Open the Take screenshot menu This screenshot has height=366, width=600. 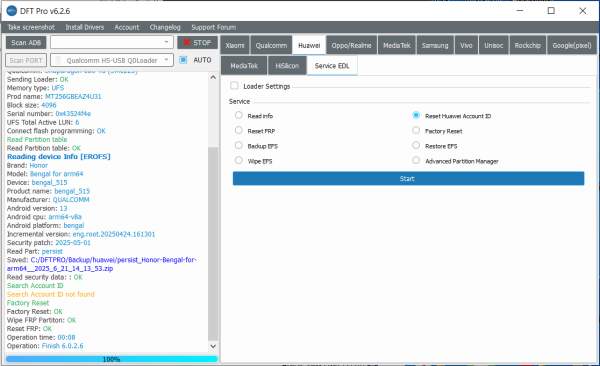(x=31, y=27)
